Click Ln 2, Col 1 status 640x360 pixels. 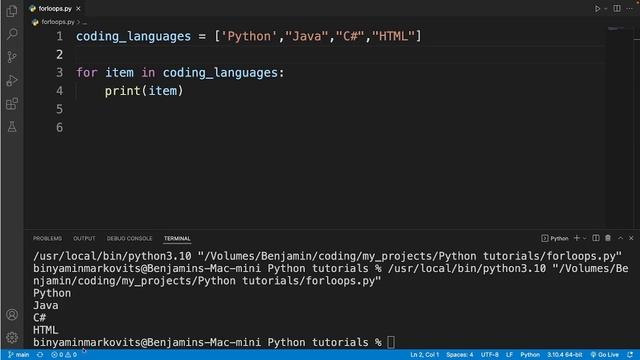[424, 355]
